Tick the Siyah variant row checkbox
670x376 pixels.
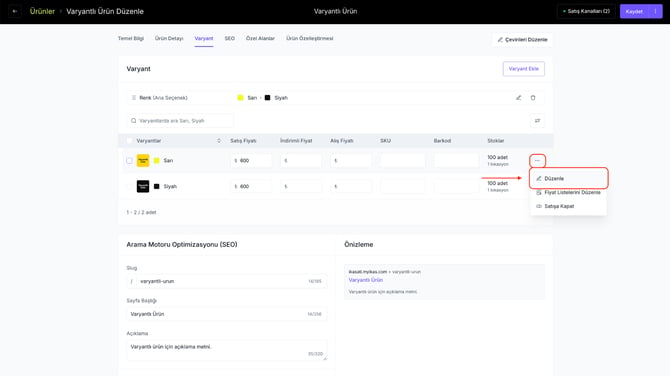point(129,186)
